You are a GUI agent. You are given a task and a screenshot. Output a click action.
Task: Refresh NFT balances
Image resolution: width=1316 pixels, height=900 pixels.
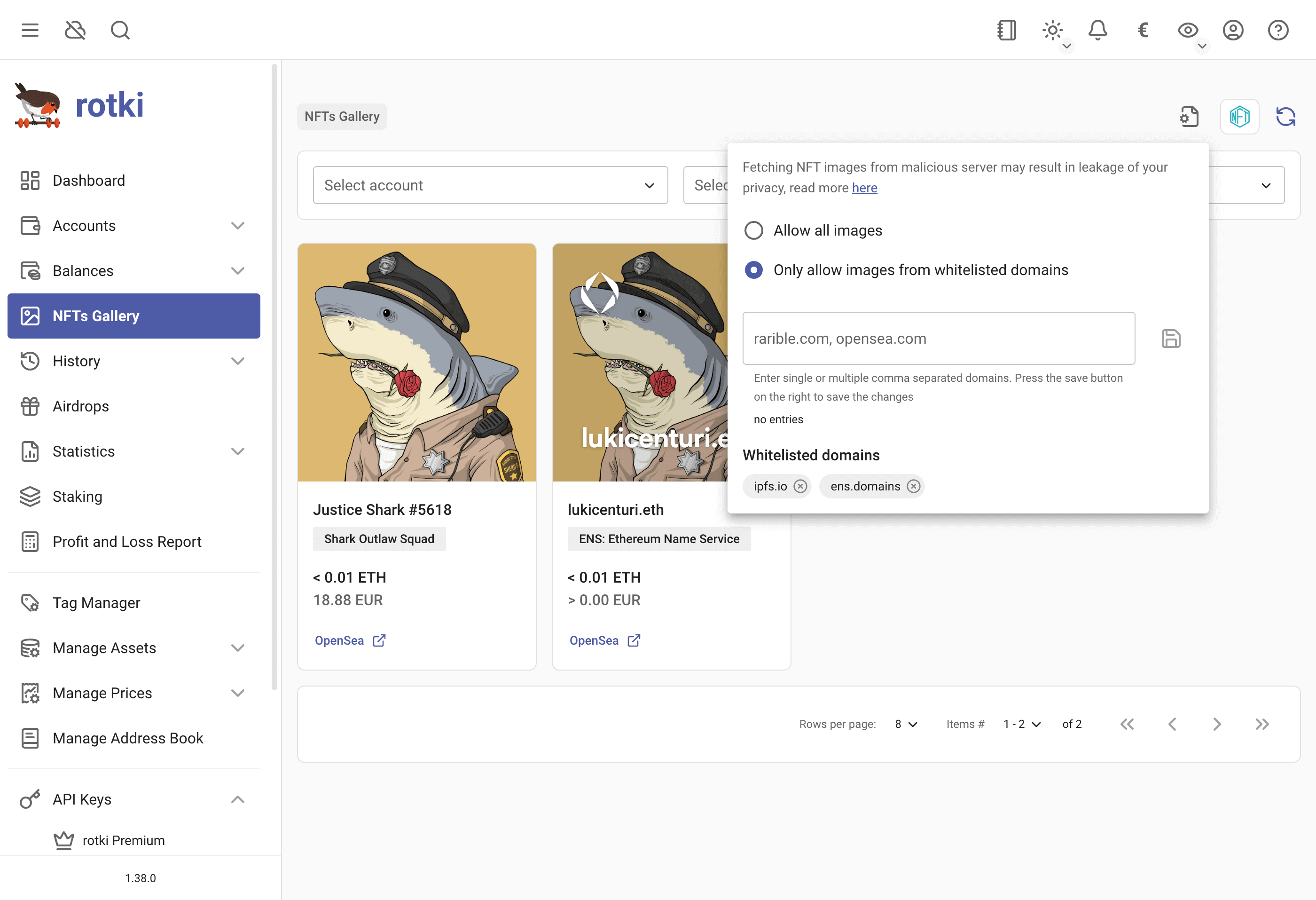coord(1285,117)
